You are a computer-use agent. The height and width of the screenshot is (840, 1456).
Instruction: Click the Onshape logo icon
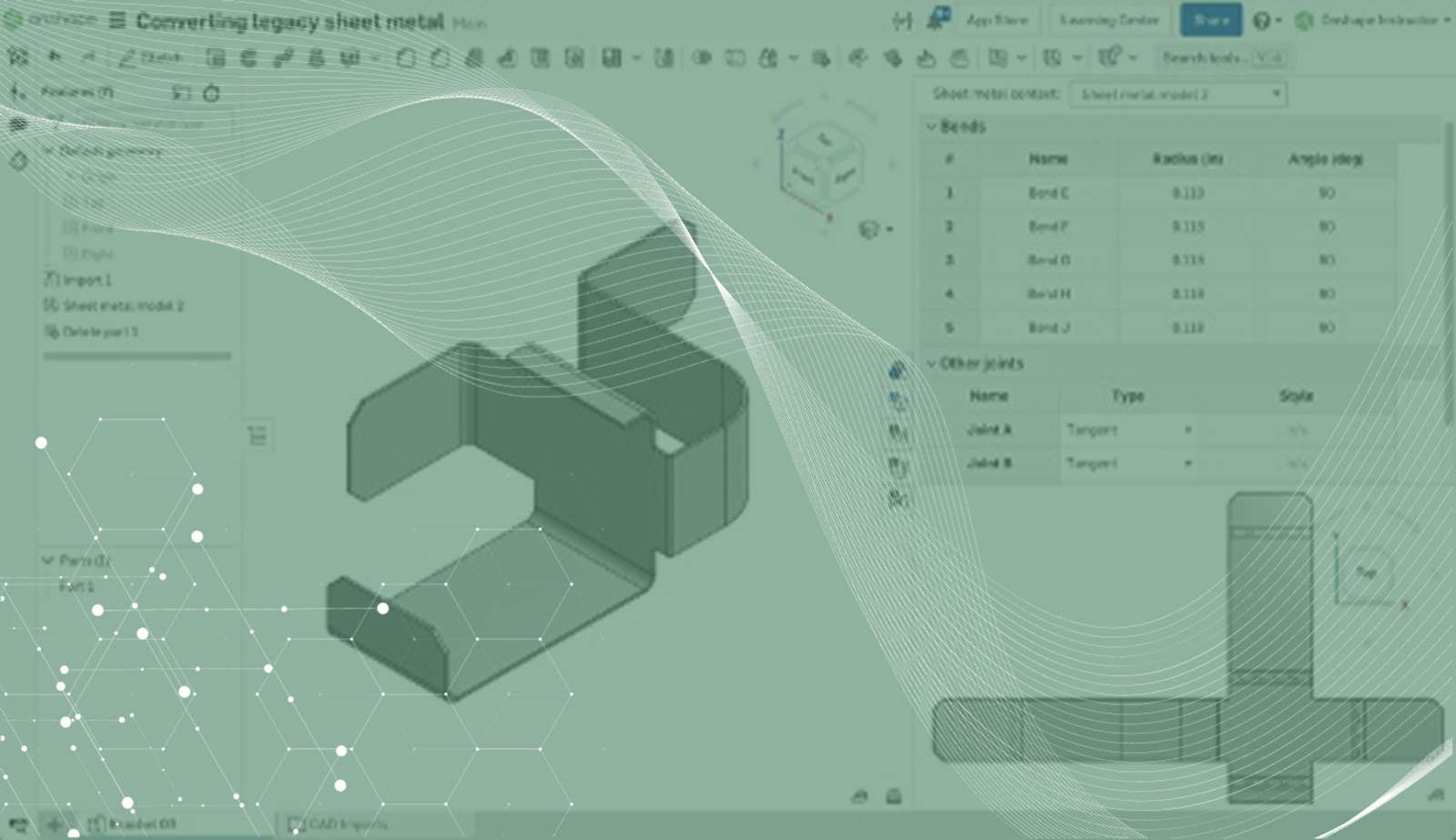coord(14,20)
